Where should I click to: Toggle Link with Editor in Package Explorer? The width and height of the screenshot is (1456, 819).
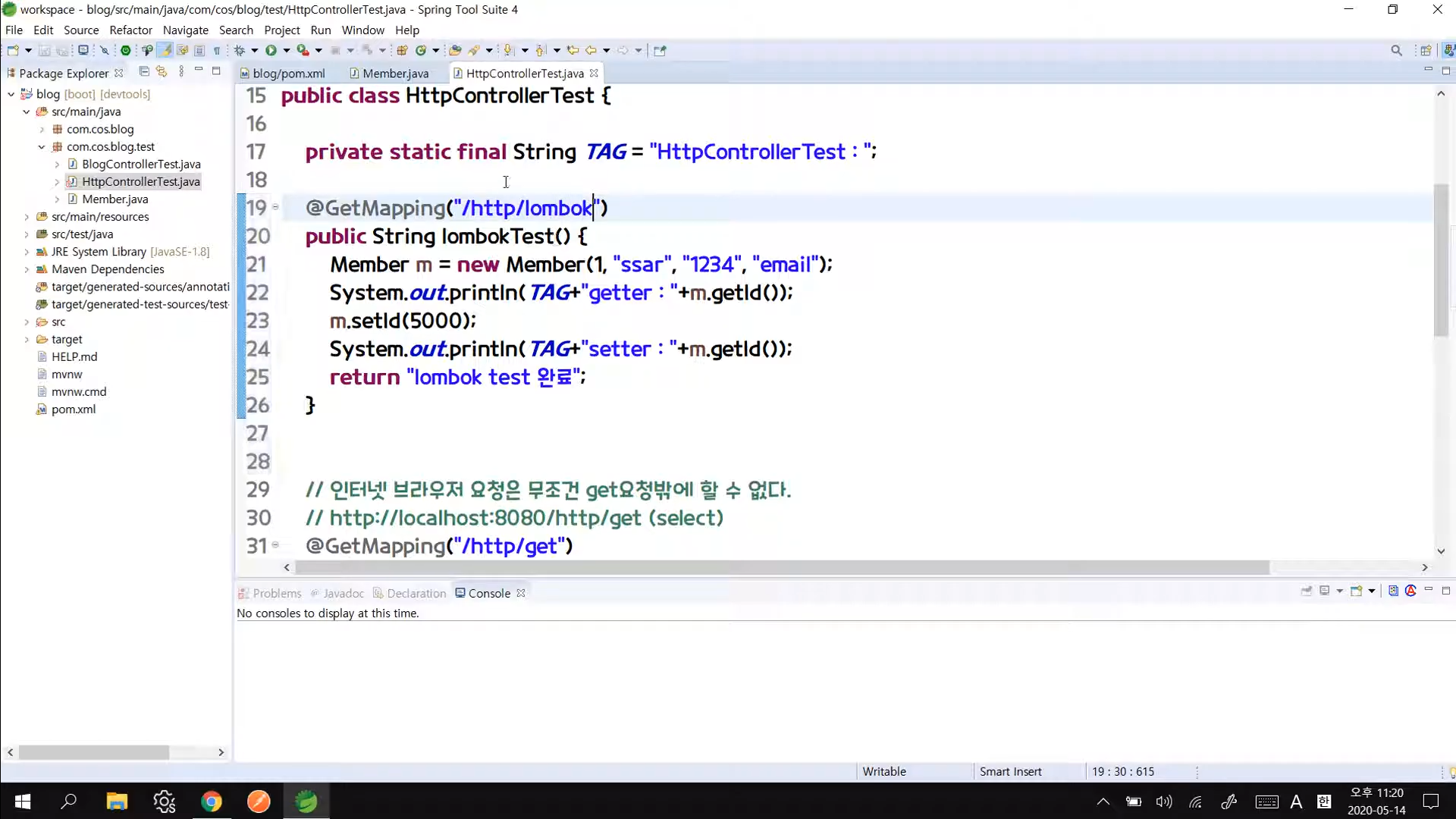(162, 71)
